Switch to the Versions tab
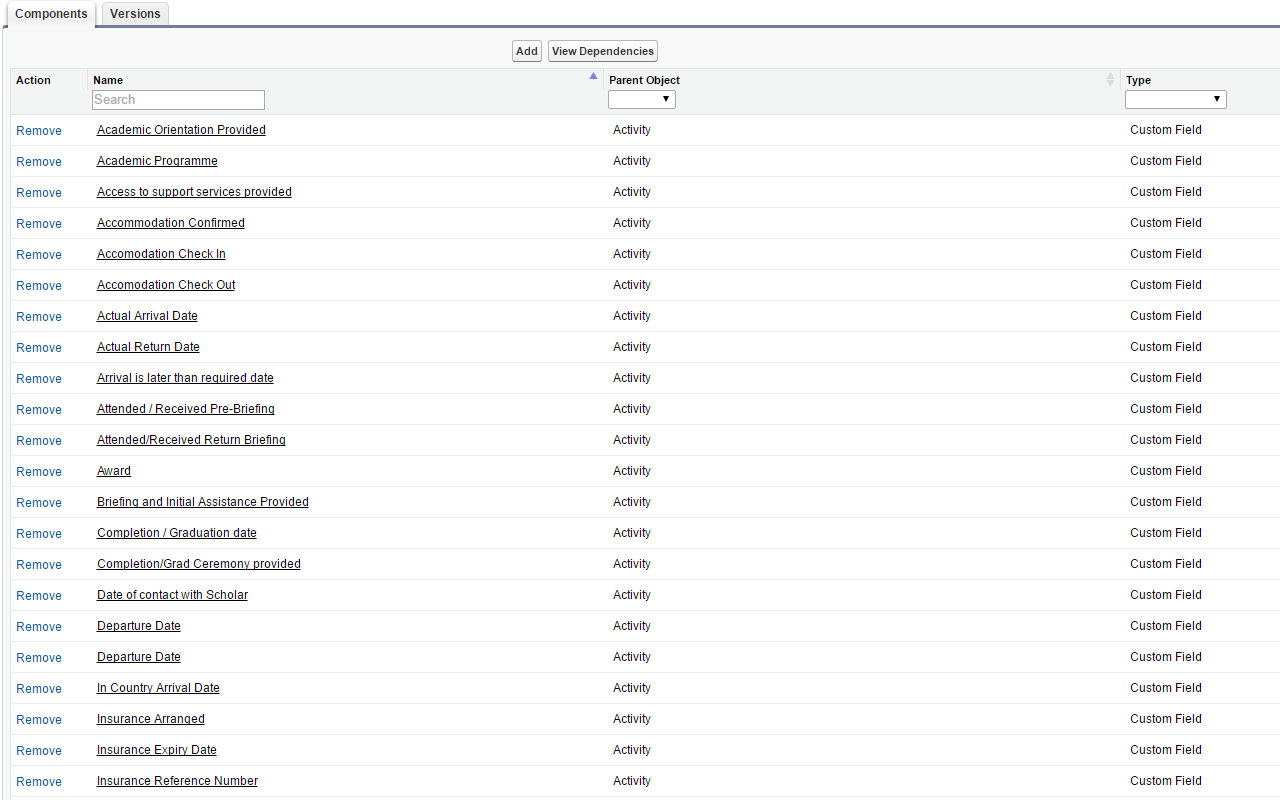 134,13
